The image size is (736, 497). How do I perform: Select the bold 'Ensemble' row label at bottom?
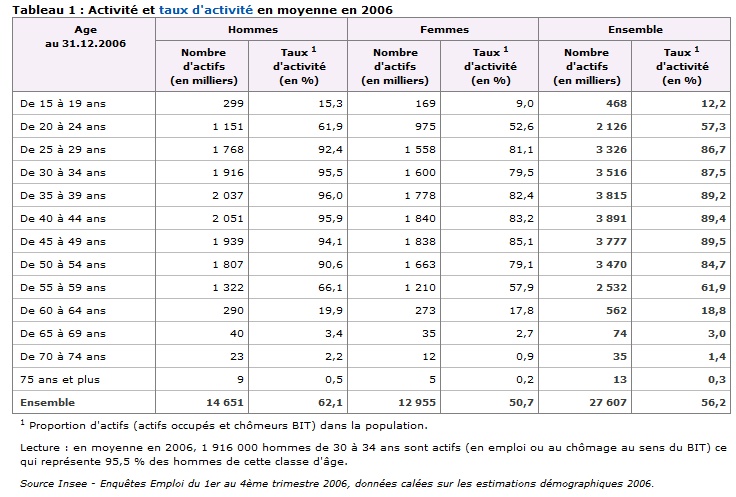pyautogui.click(x=47, y=403)
